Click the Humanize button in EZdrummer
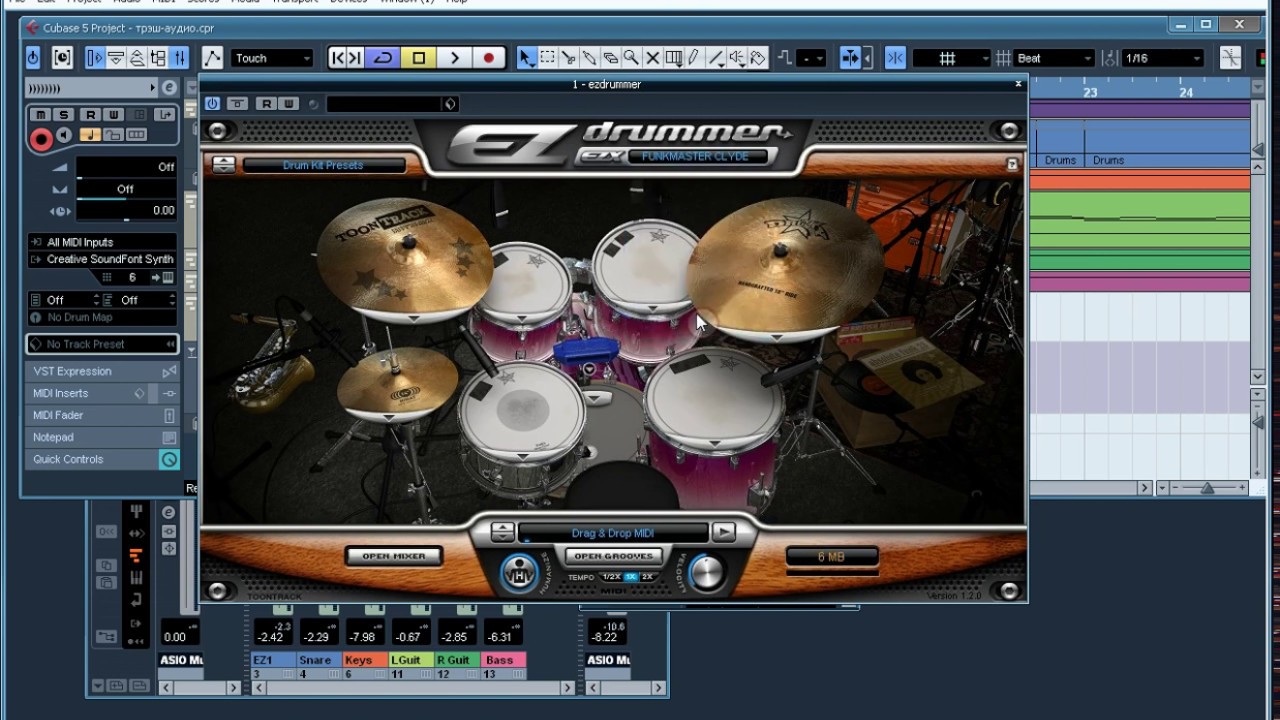1280x720 pixels. pyautogui.click(x=519, y=571)
